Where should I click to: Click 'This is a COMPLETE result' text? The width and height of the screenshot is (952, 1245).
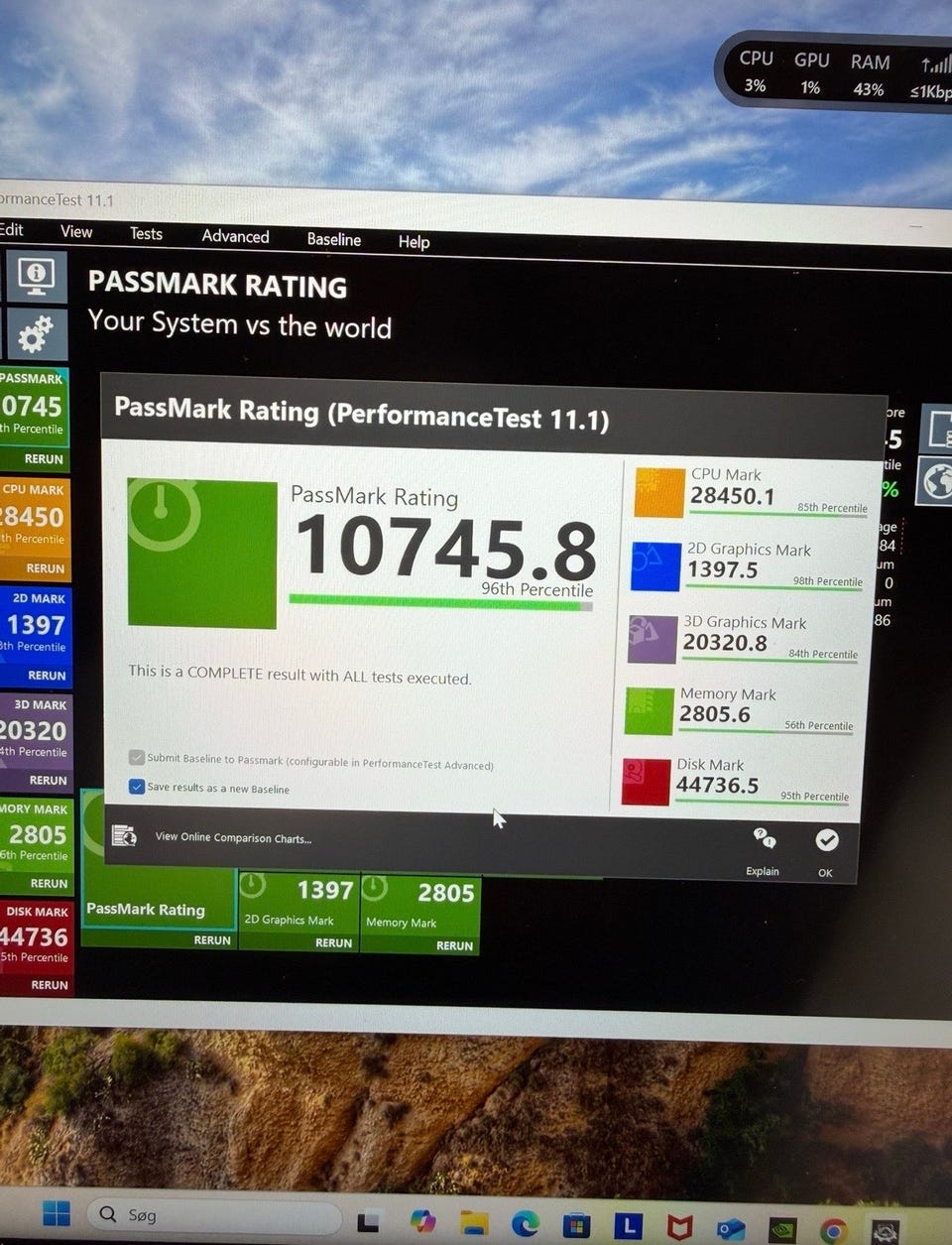coord(299,675)
